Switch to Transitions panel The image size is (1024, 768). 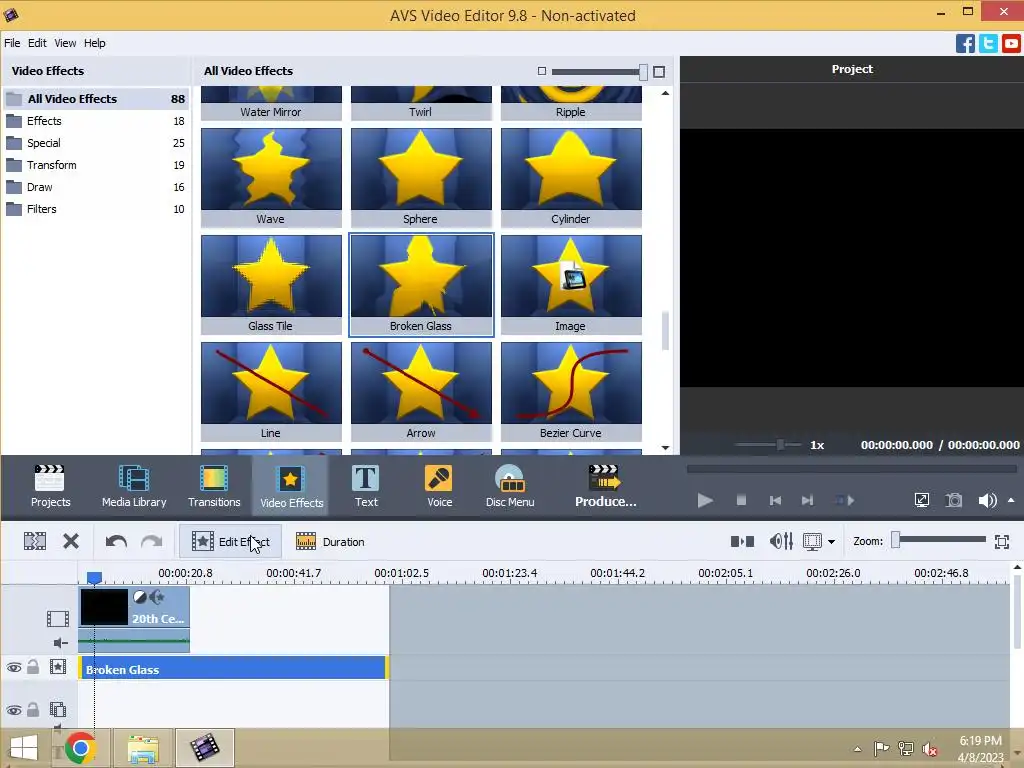(214, 486)
